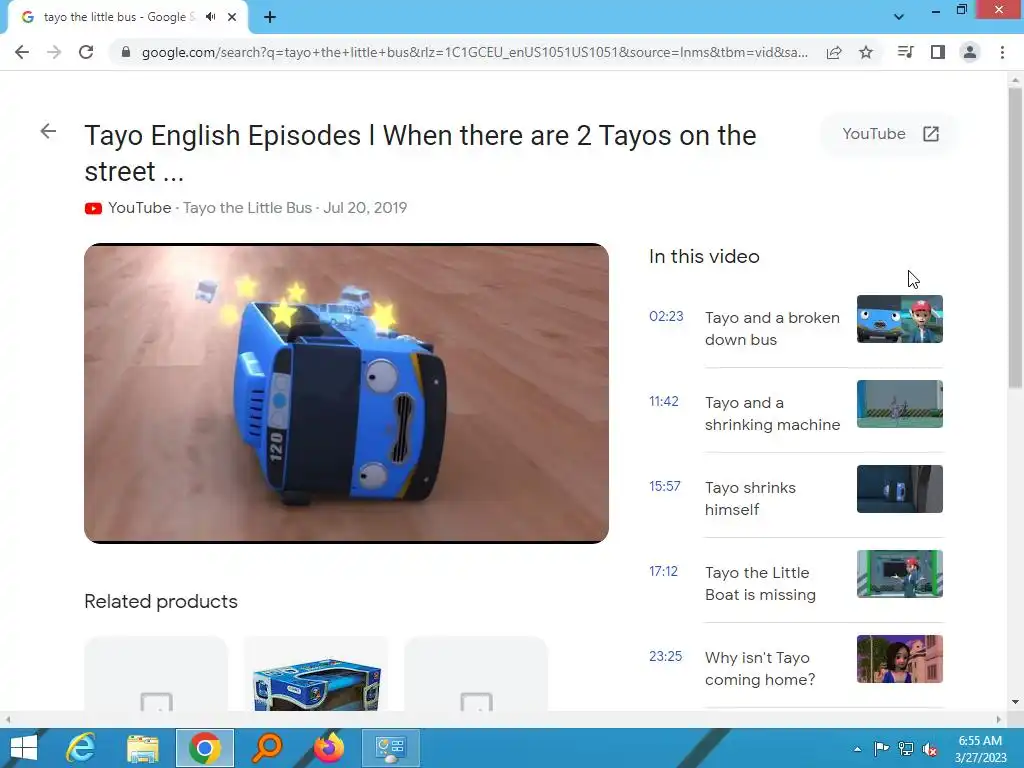Toggle the Chrome side panel
The image size is (1024, 768).
tap(938, 52)
